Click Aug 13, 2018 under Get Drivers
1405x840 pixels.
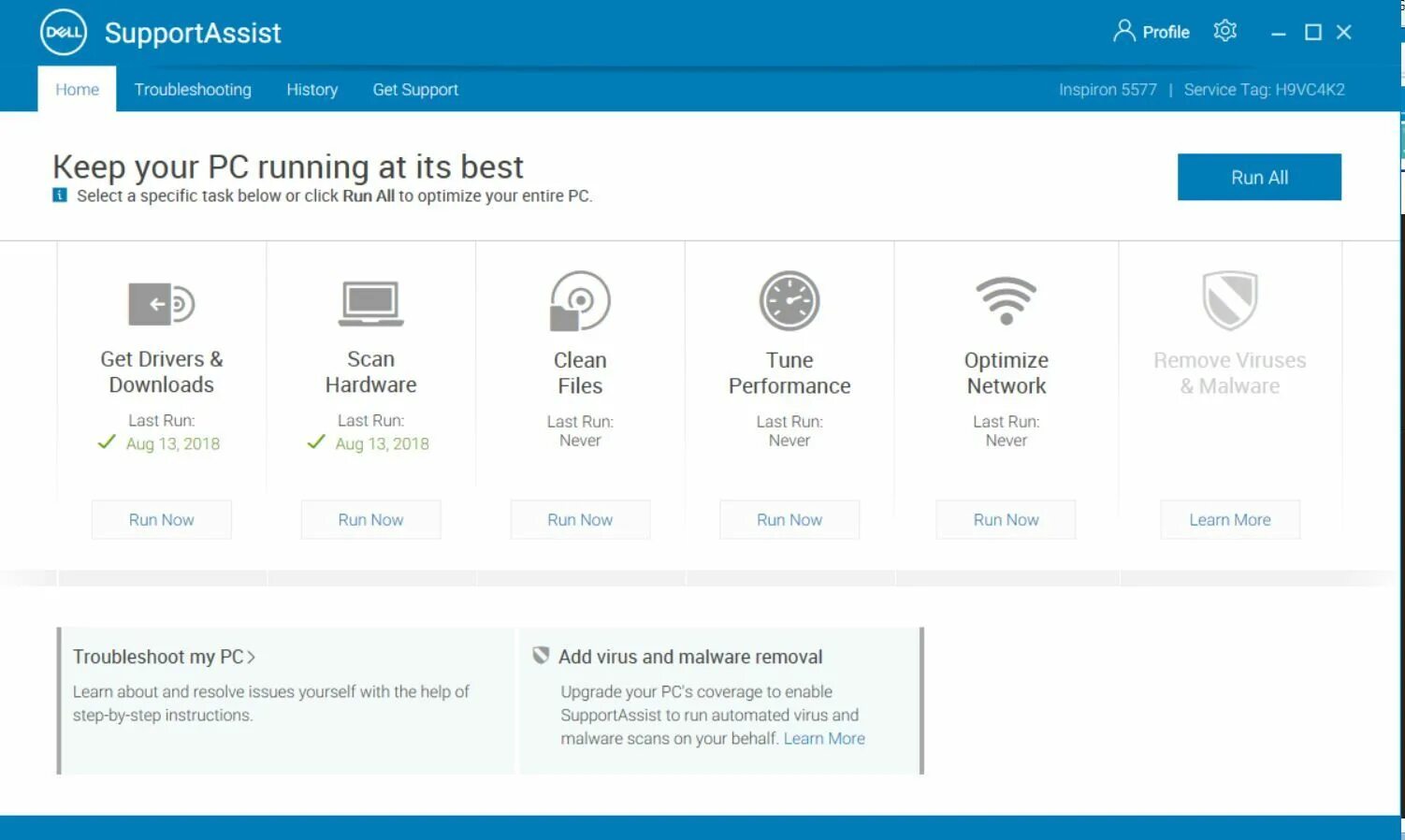click(173, 443)
